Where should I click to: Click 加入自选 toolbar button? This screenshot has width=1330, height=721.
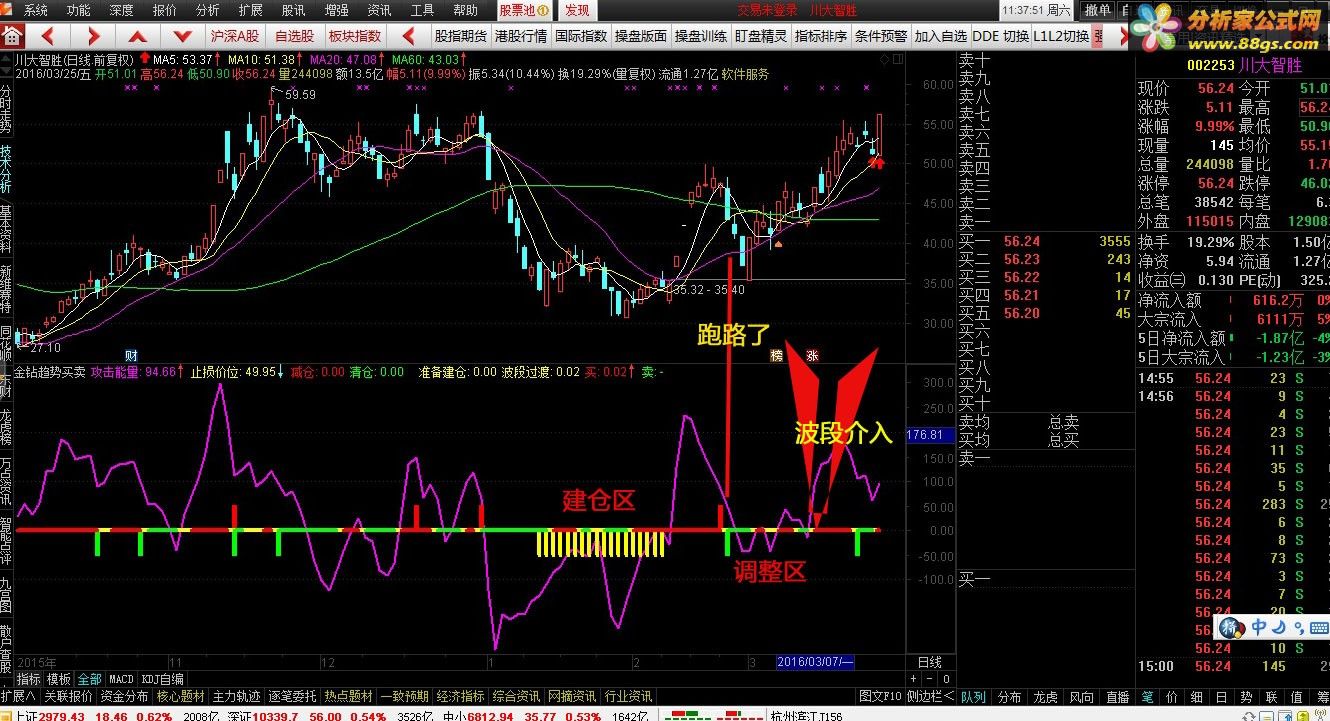941,36
